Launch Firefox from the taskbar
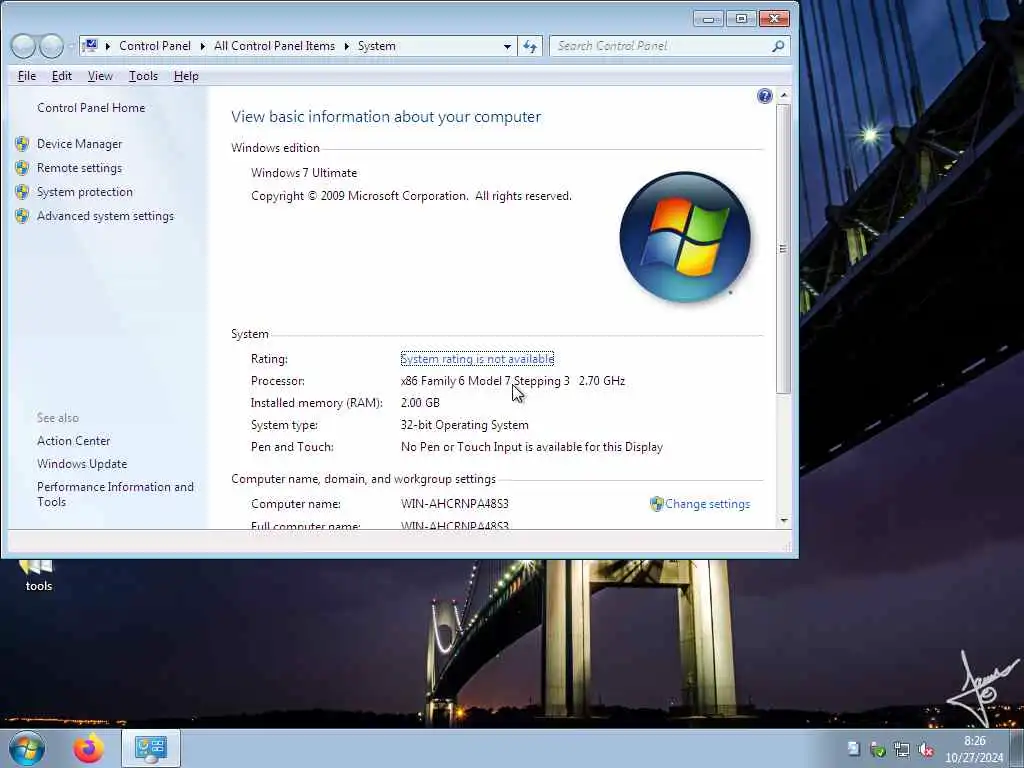Screen dimensions: 1024x768 (89, 748)
